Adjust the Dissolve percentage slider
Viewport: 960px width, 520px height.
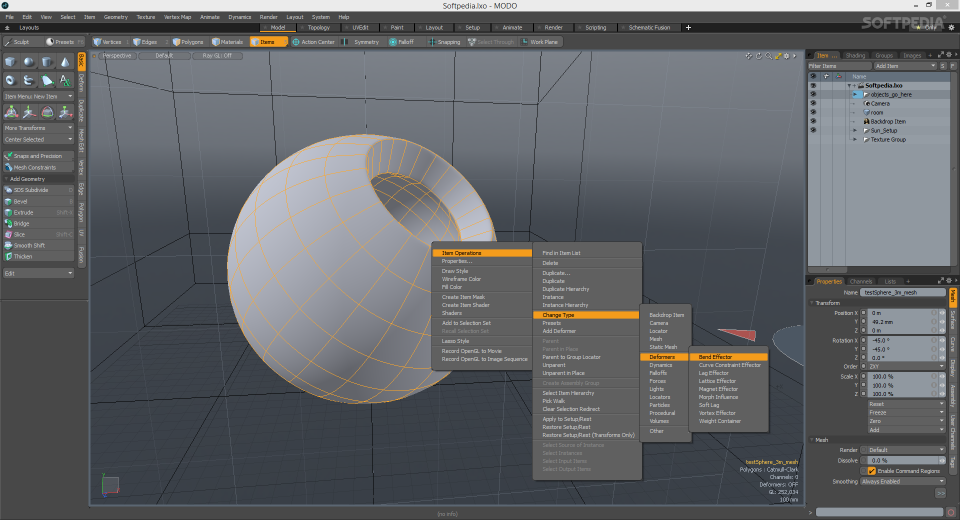coord(902,460)
